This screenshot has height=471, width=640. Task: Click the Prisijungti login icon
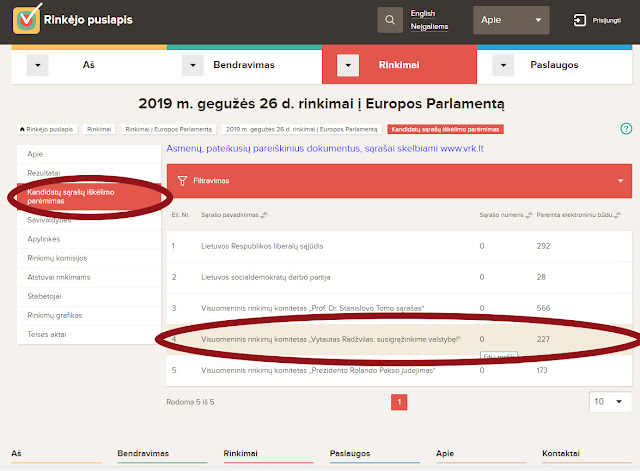(x=580, y=20)
